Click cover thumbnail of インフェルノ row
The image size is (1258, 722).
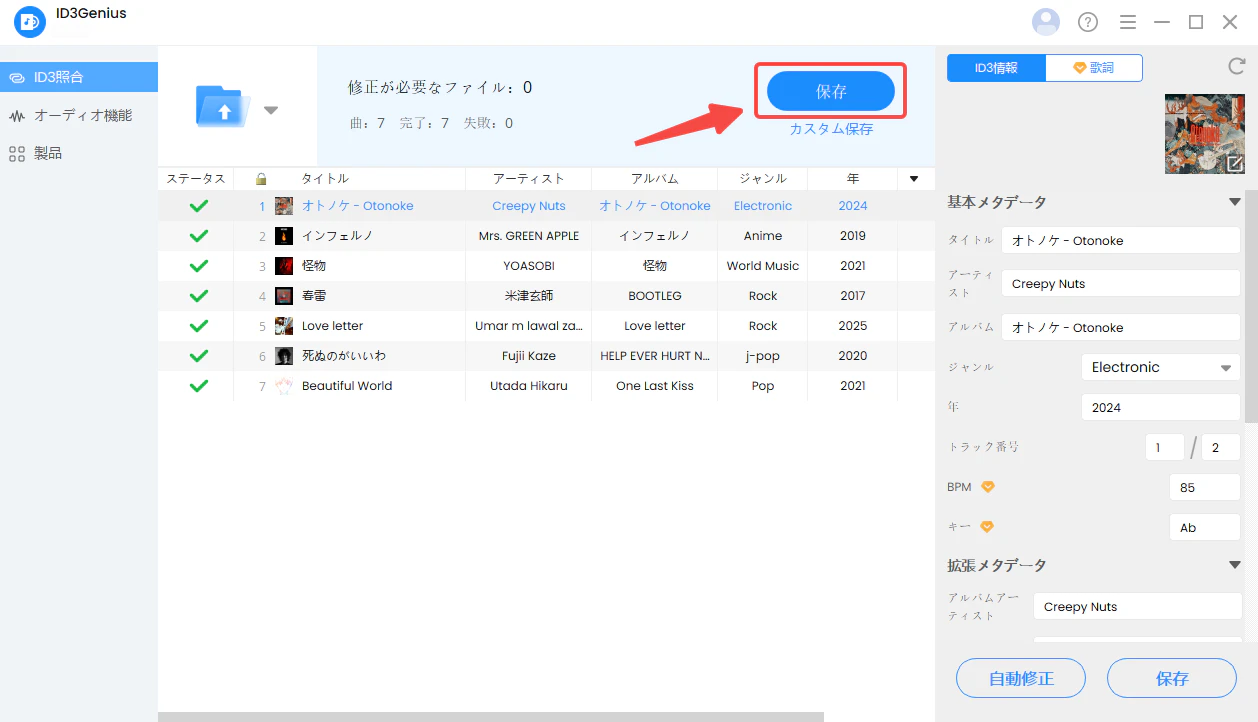point(284,236)
